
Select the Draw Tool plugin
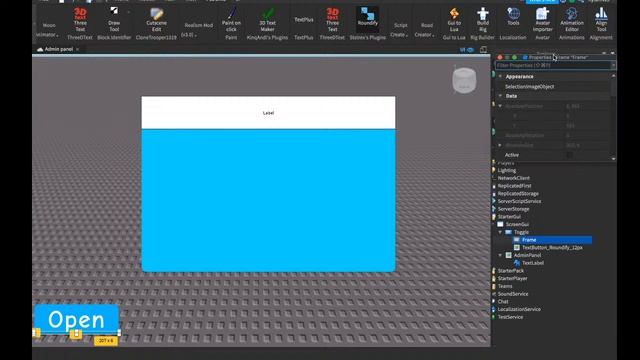pos(114,20)
